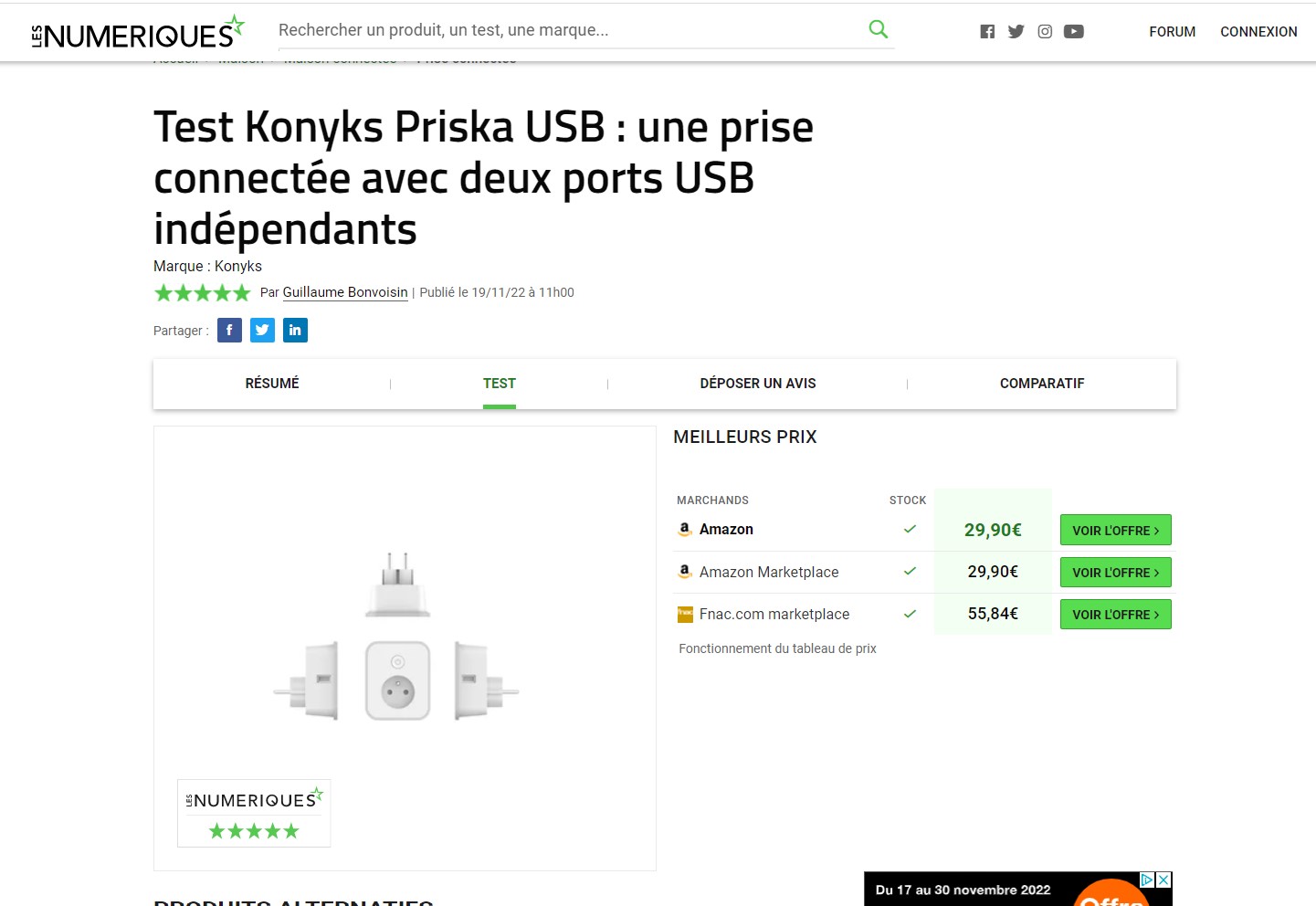Share article on LinkedIn
1316x906 pixels.
click(295, 331)
